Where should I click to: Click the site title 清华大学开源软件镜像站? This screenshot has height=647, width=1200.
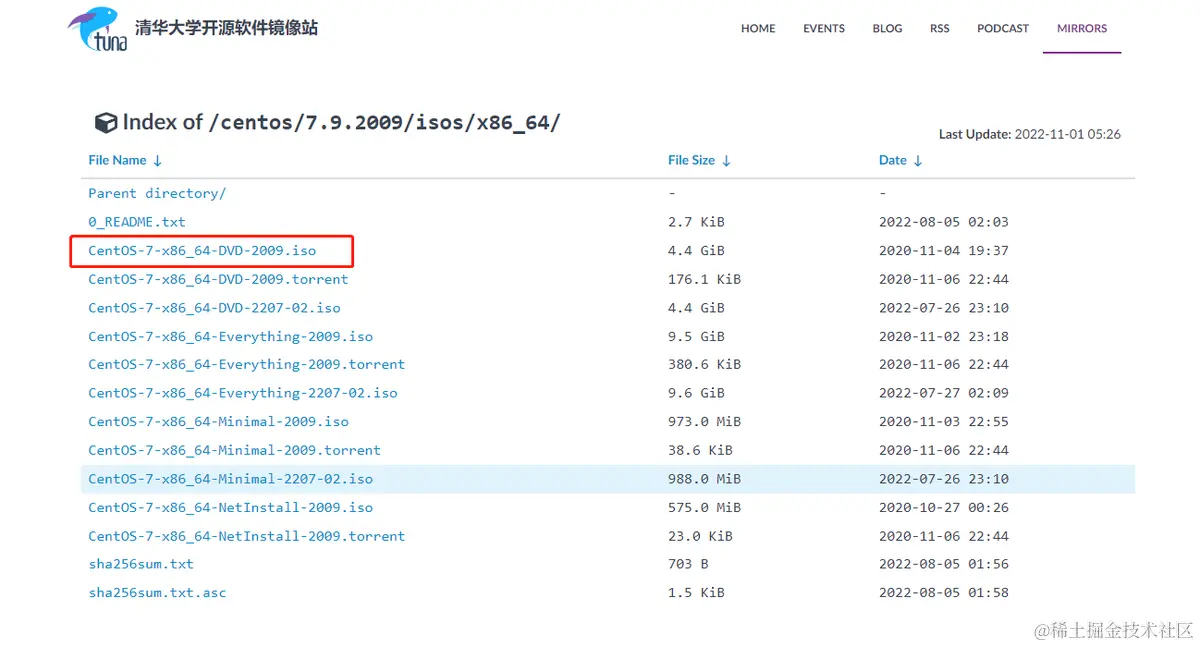click(227, 28)
